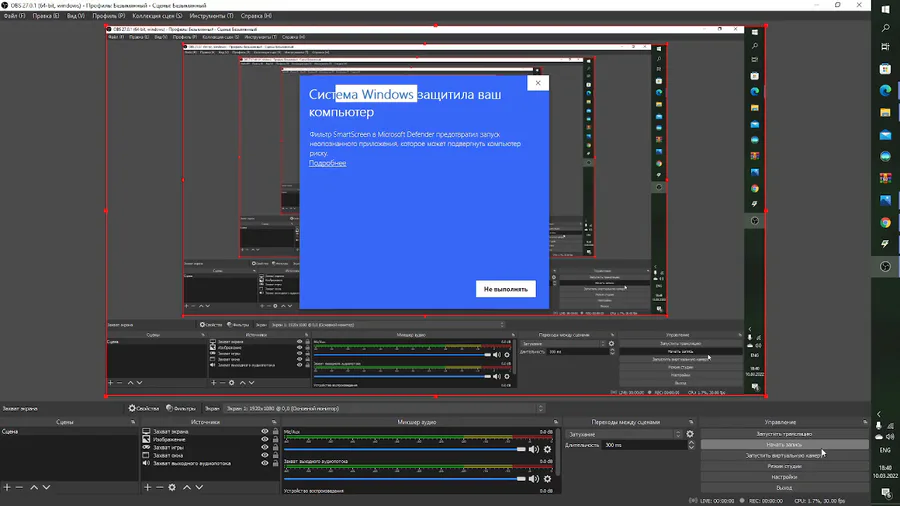This screenshot has height=506, width=900.
Task: Open the Файл menu
Action: (x=14, y=16)
